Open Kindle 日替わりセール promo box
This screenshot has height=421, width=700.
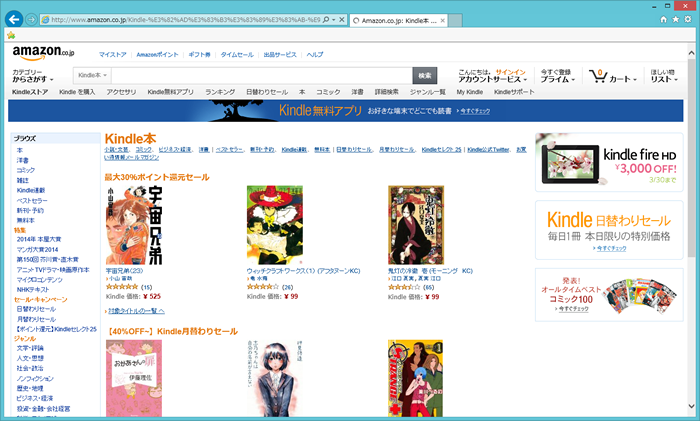[x=609, y=230]
